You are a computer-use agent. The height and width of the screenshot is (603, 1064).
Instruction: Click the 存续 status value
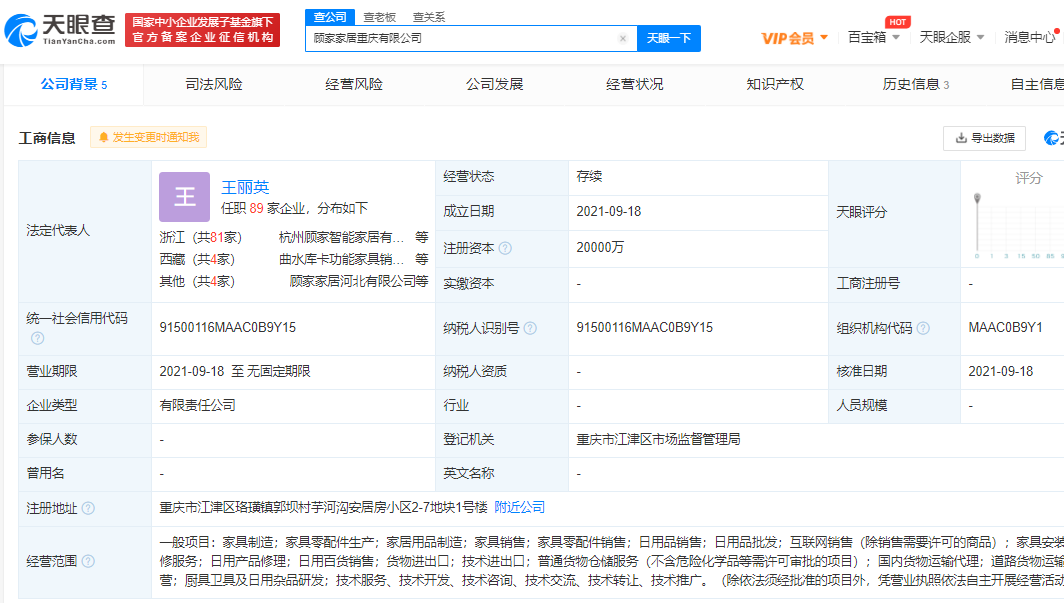(589, 176)
